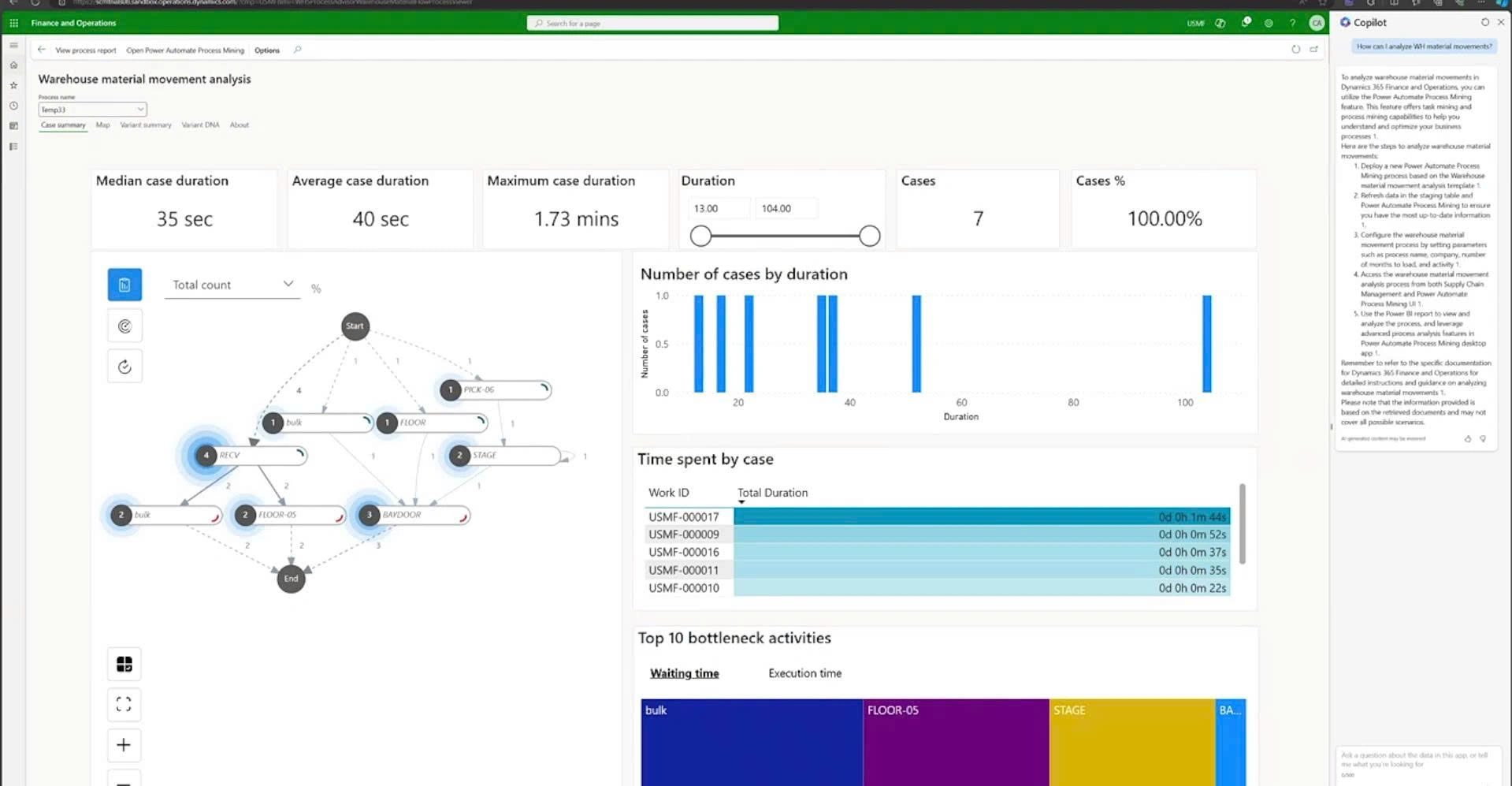Zoom in on the process map
The image size is (1512, 786).
coord(124,745)
